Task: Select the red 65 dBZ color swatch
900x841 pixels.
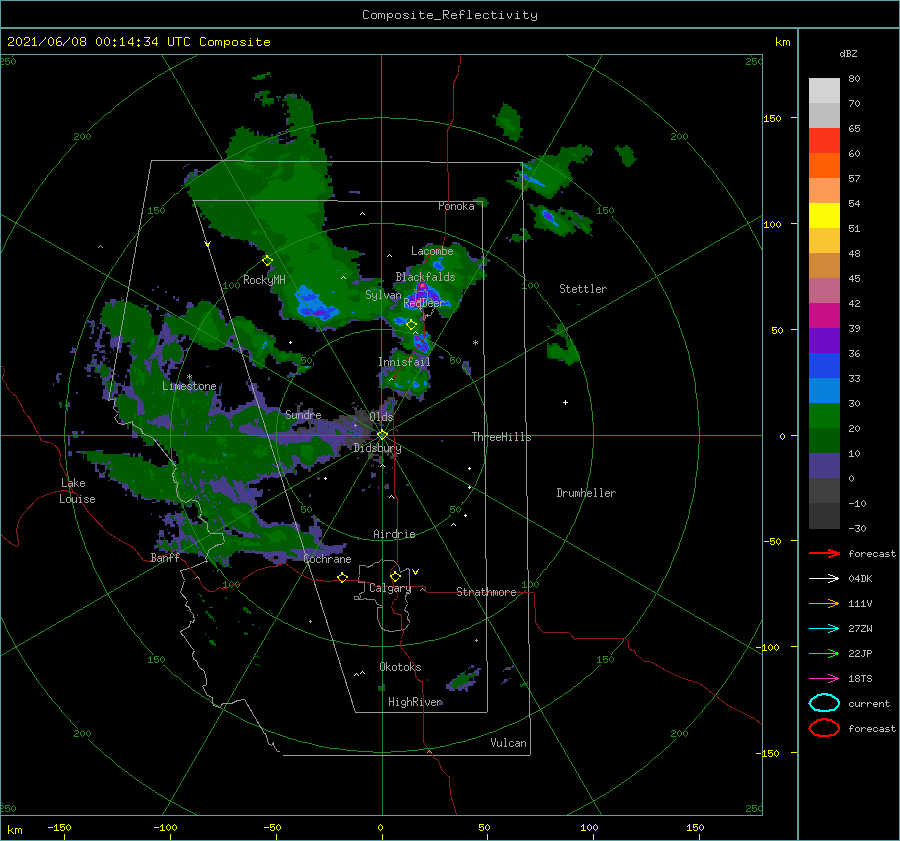Action: click(824, 141)
